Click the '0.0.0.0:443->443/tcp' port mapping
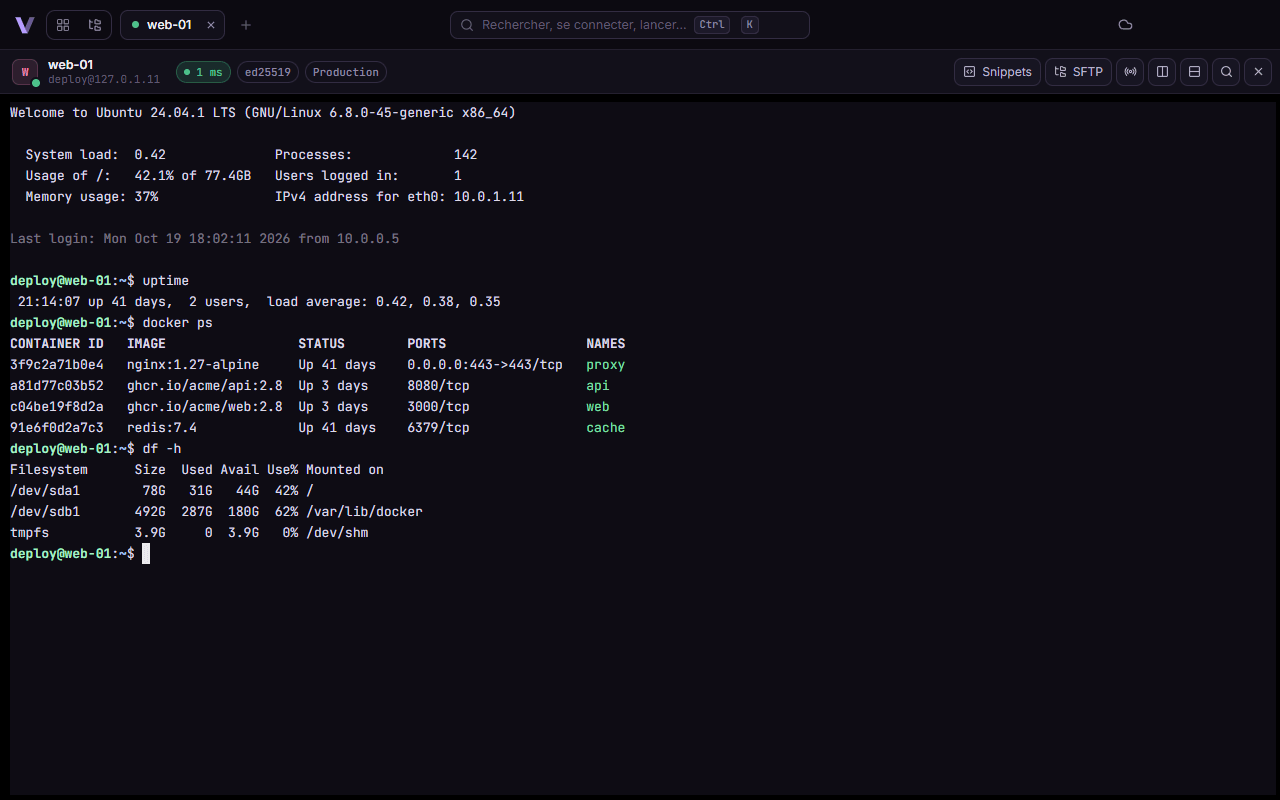The height and width of the screenshot is (800, 1280). 485,365
